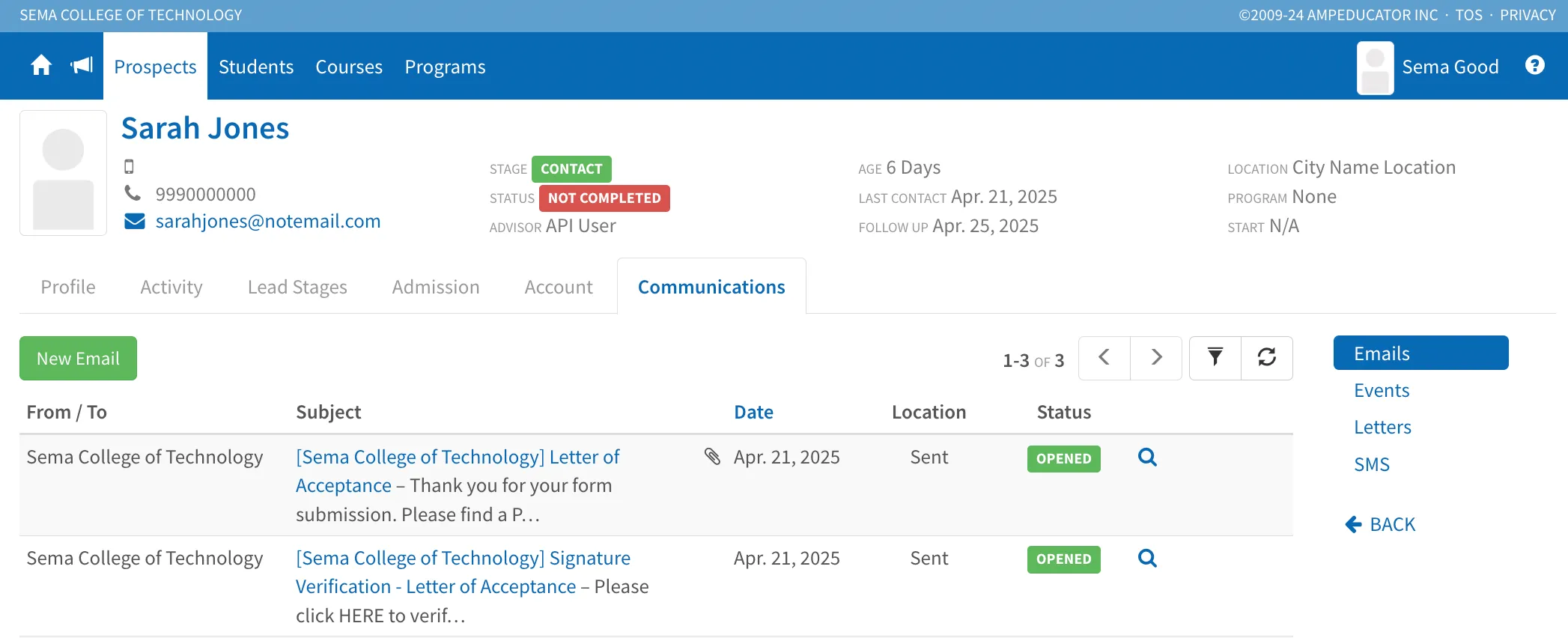
Task: Show Events communications
Action: (x=1382, y=390)
